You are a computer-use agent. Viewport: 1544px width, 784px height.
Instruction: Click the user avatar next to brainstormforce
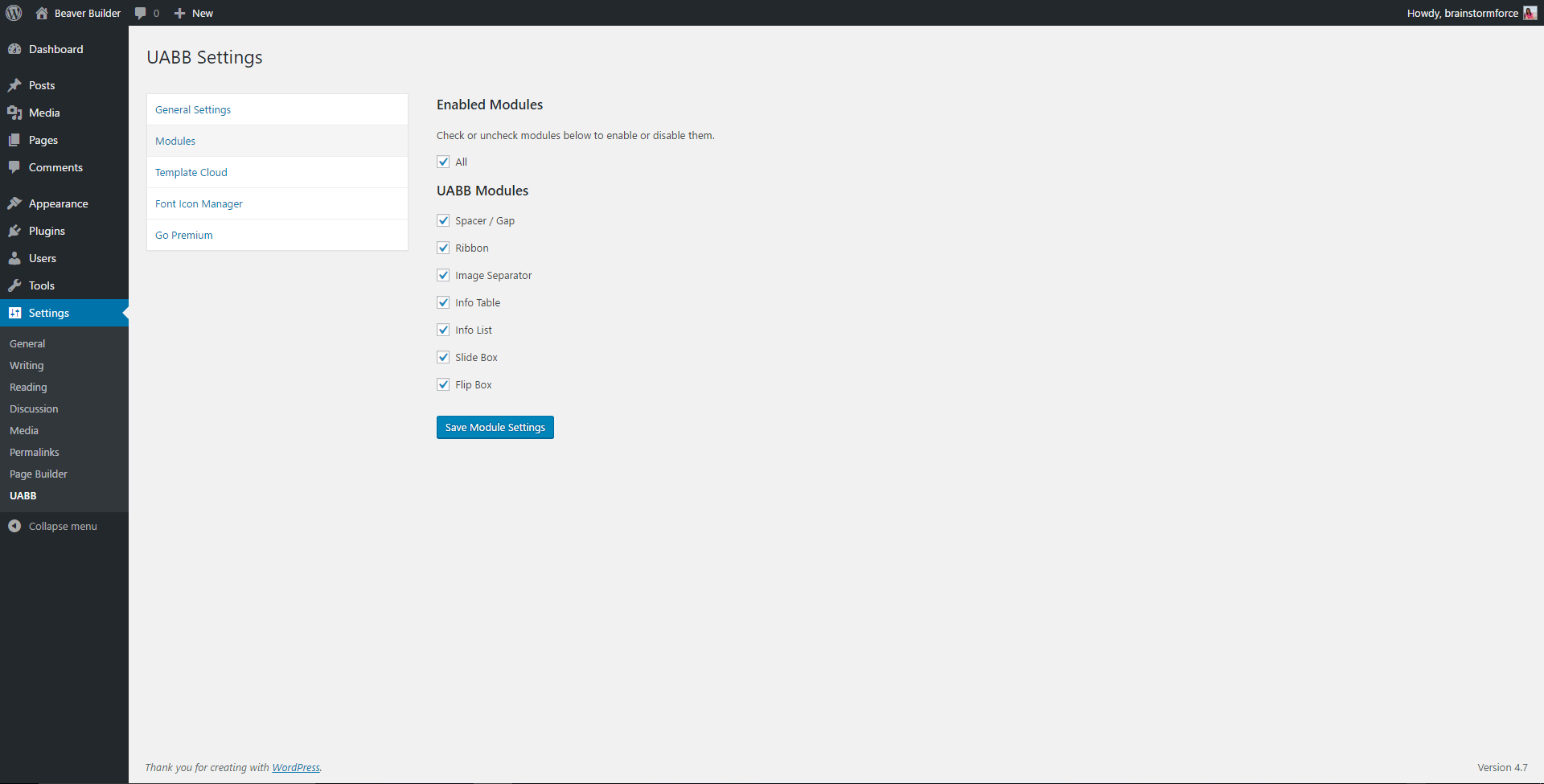click(1530, 13)
